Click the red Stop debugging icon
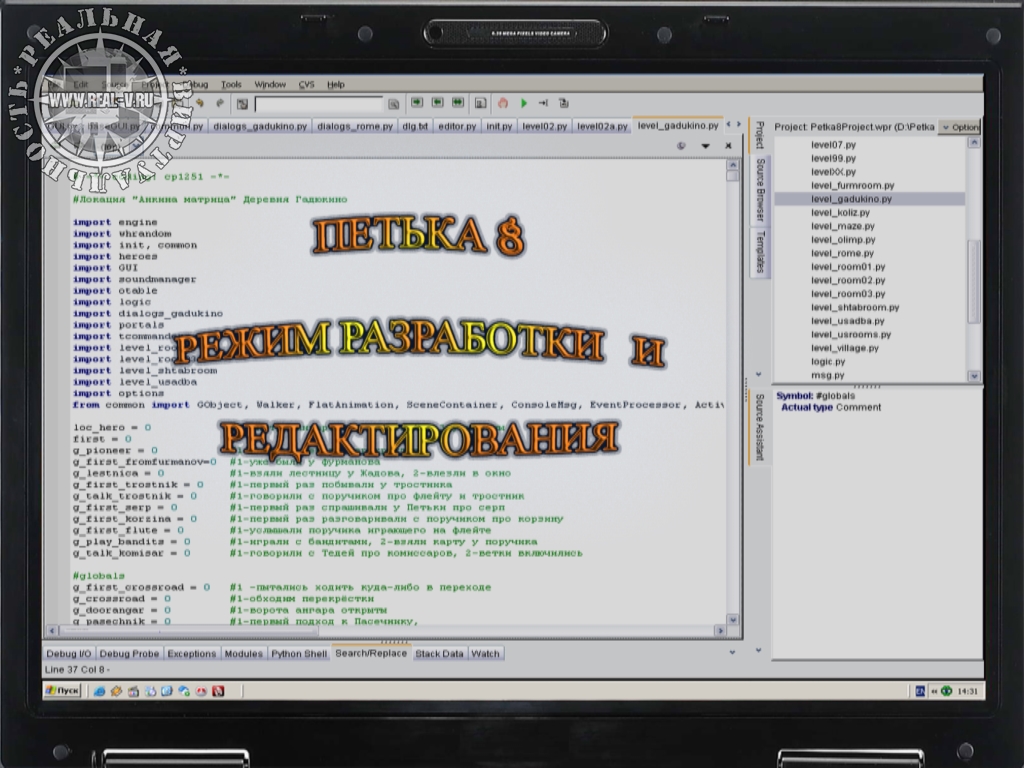The image size is (1024, 768). [503, 103]
